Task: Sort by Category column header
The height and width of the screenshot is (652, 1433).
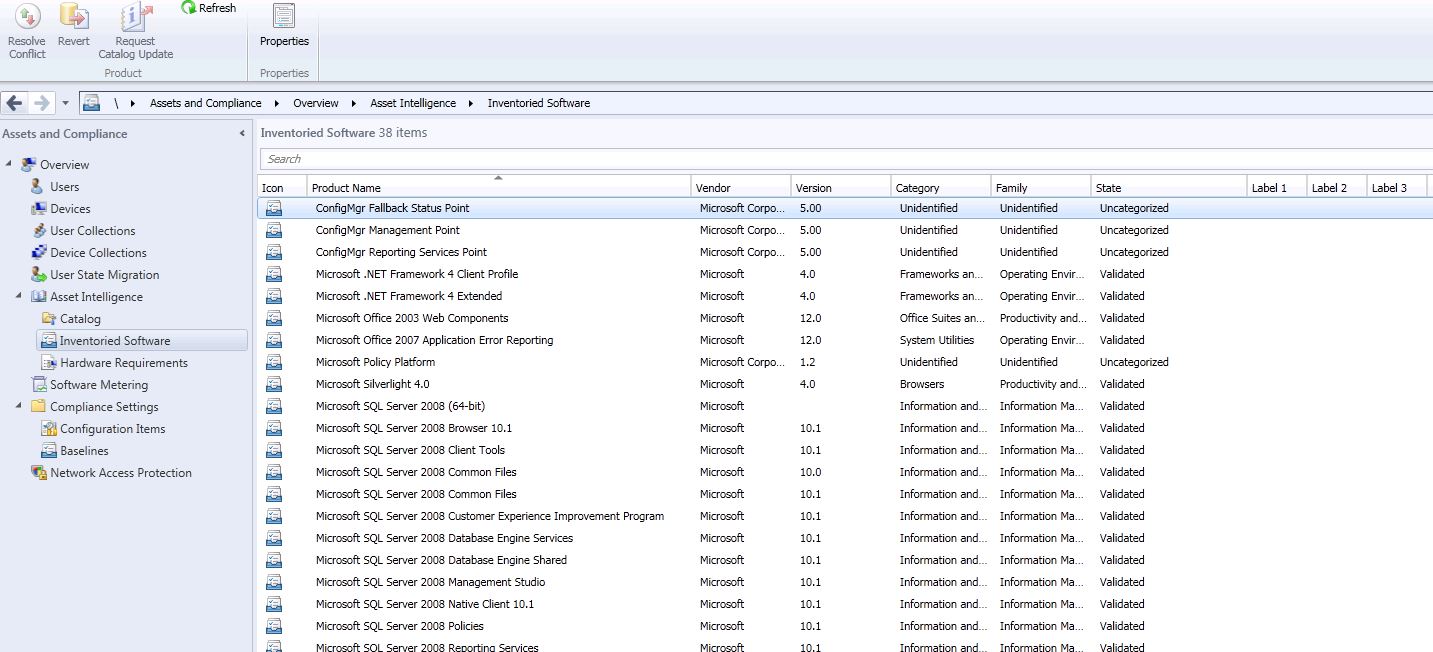Action: click(x=940, y=187)
